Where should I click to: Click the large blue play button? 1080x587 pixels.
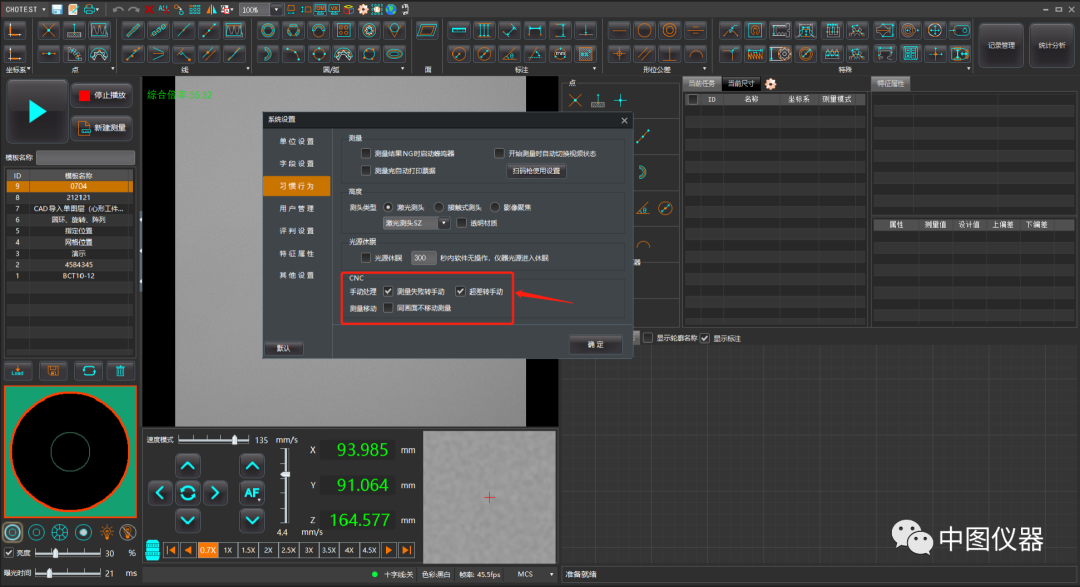point(37,111)
